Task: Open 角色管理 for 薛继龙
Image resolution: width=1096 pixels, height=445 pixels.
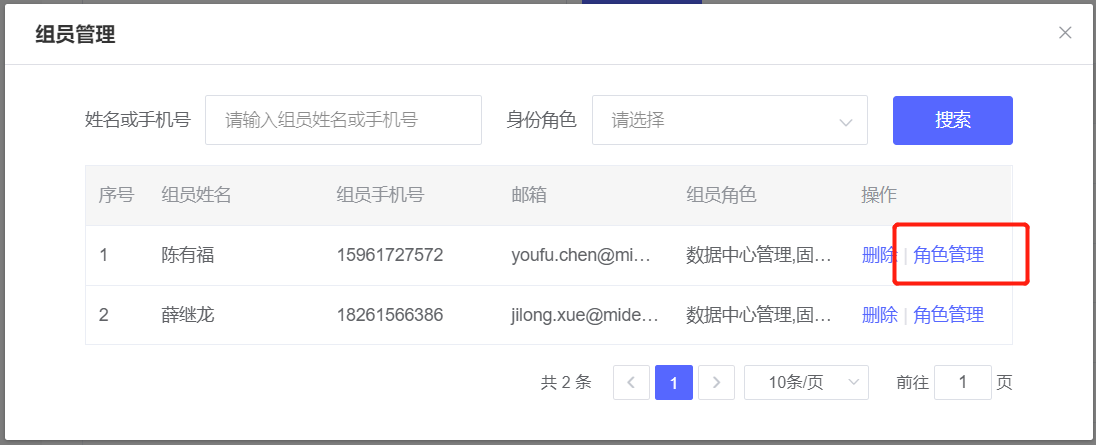Action: click(x=948, y=315)
